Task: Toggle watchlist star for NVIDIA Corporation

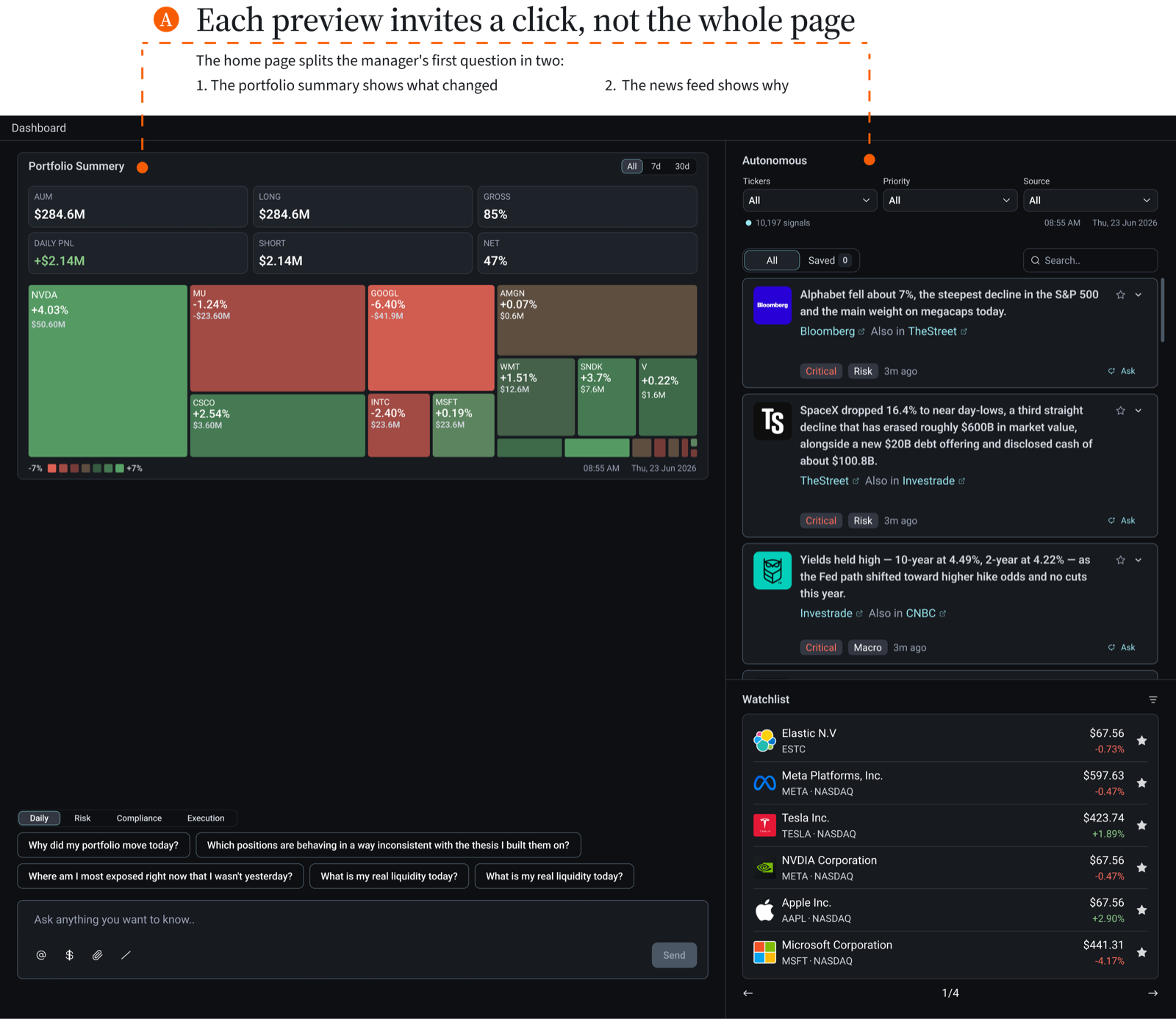Action: click(1141, 868)
